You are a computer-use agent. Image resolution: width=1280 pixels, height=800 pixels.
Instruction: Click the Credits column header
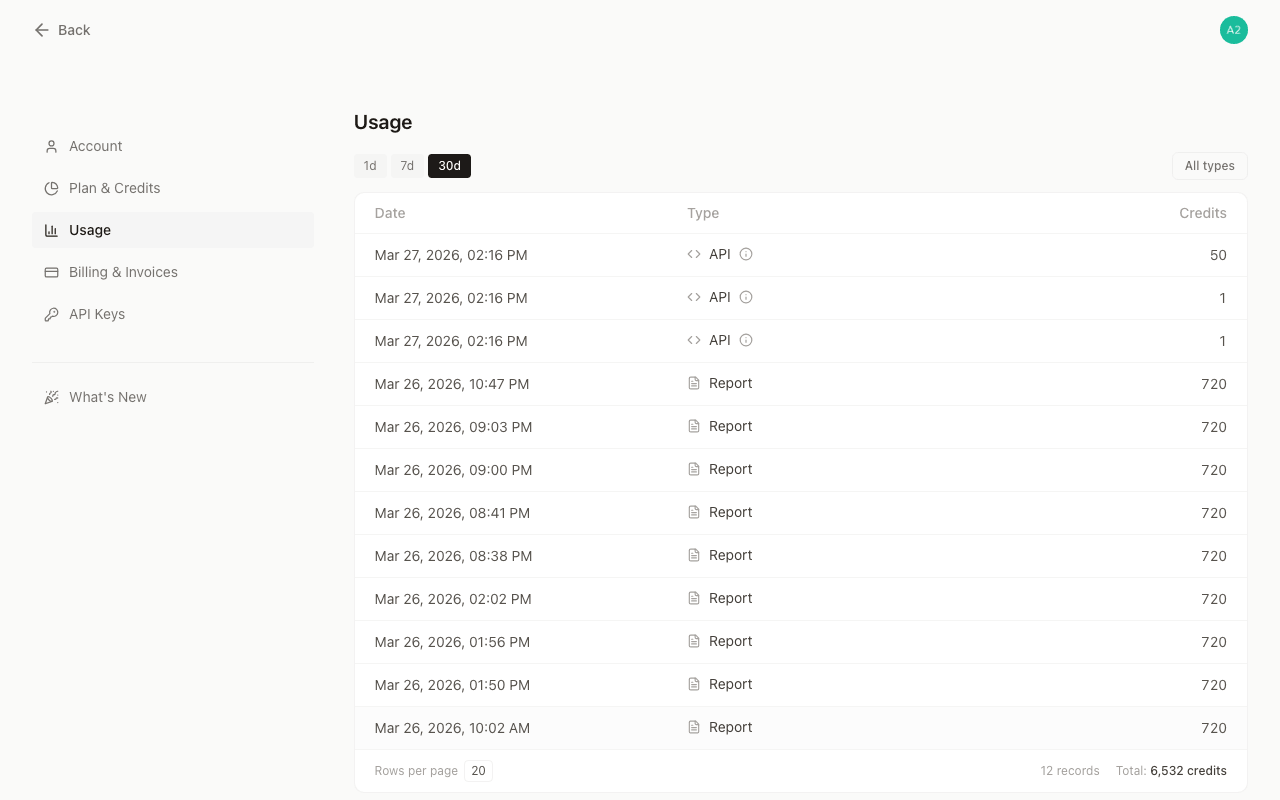click(x=1202, y=213)
